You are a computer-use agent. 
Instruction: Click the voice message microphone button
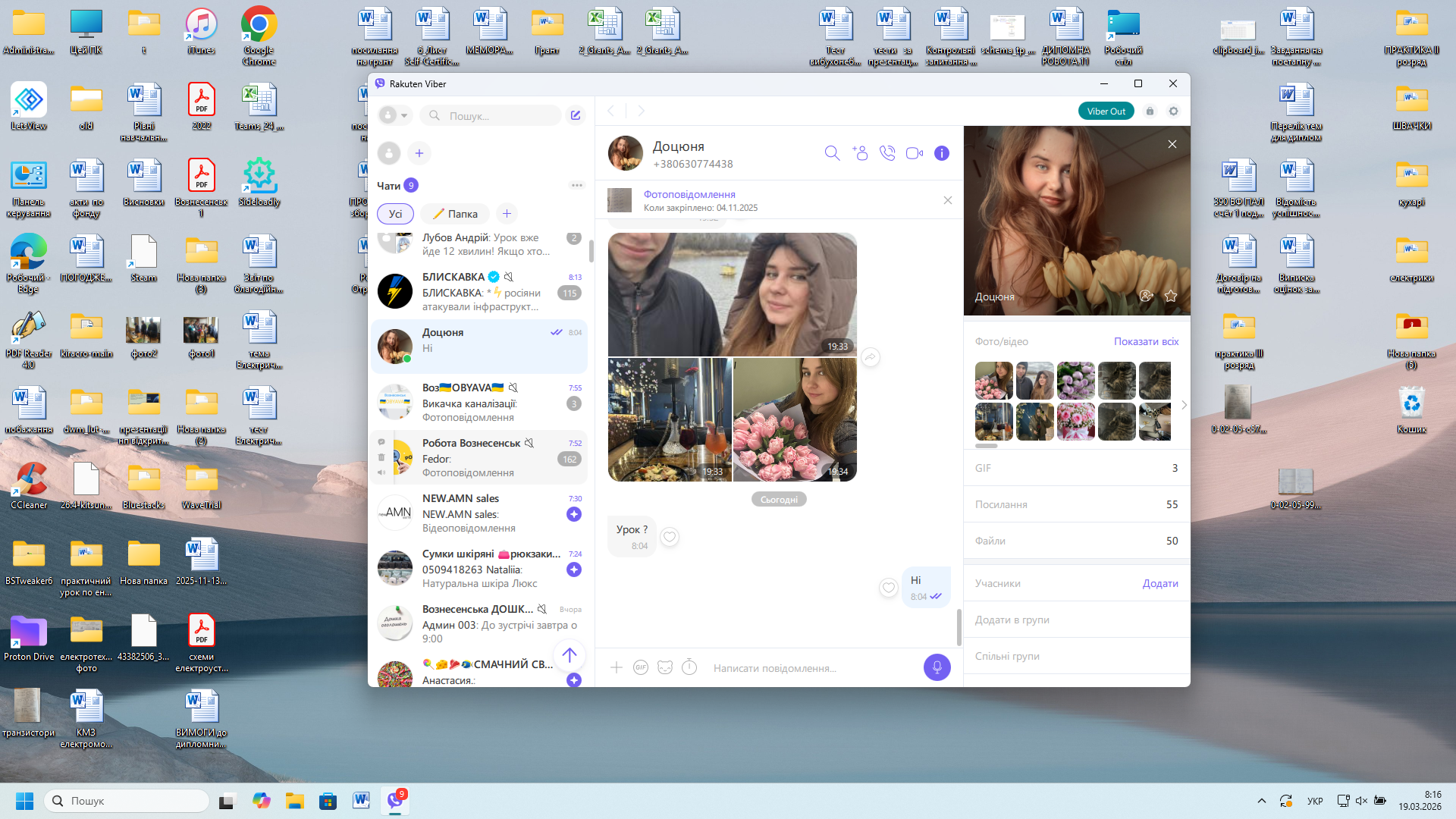pyautogui.click(x=937, y=667)
